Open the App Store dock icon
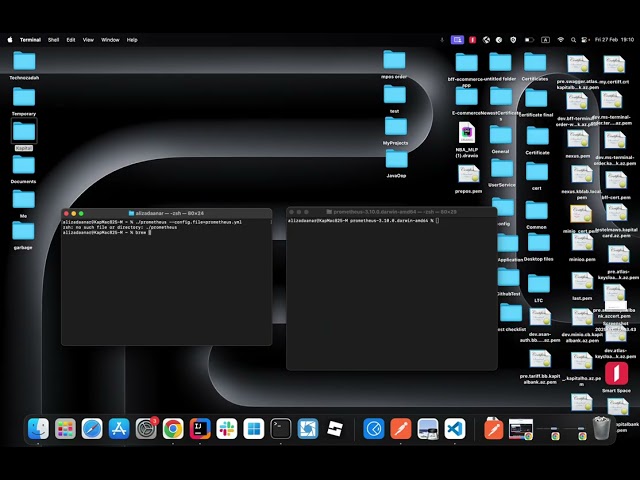The height and width of the screenshot is (480, 640). pos(119,429)
